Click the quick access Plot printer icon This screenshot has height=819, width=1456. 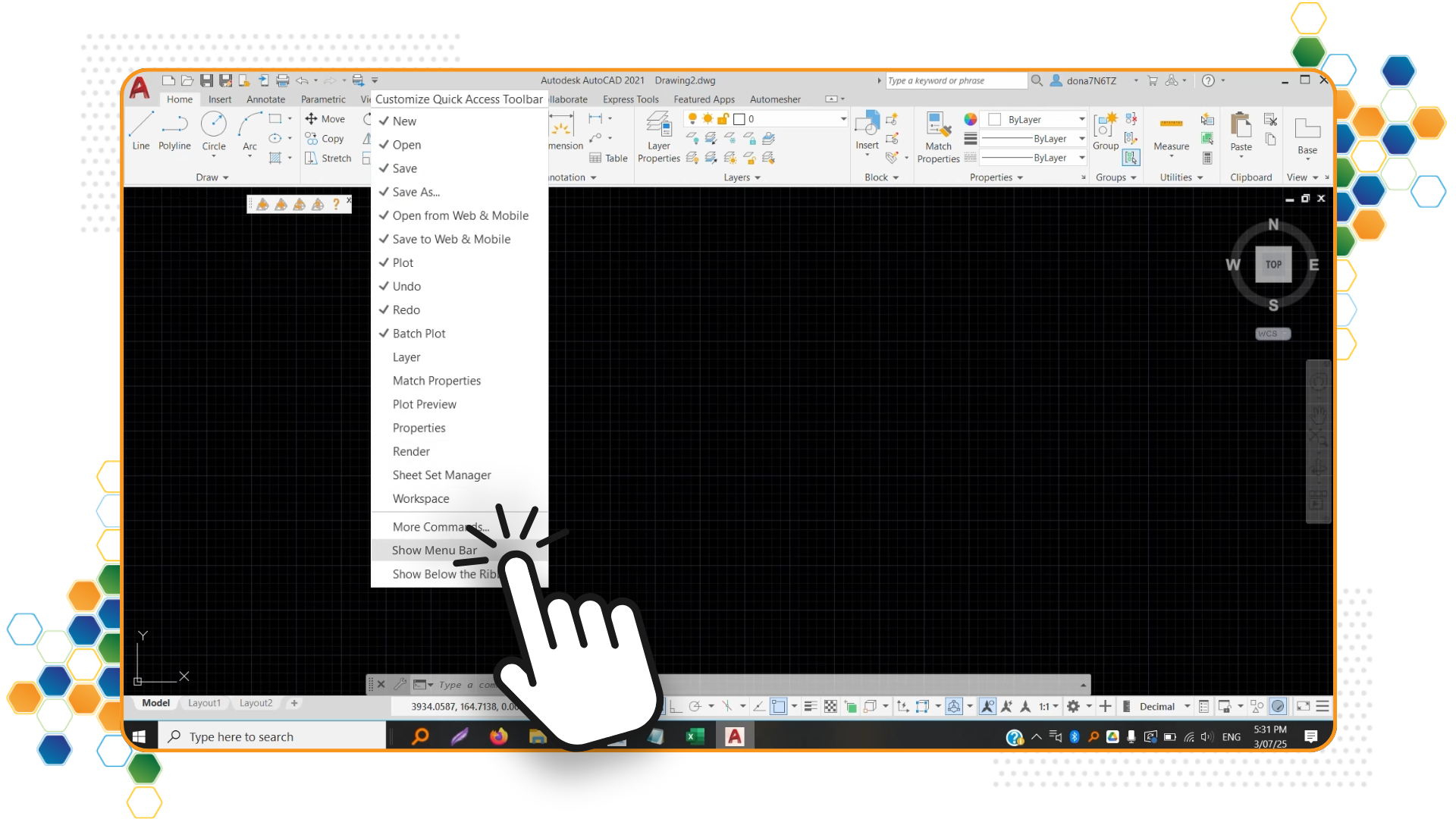(x=282, y=80)
